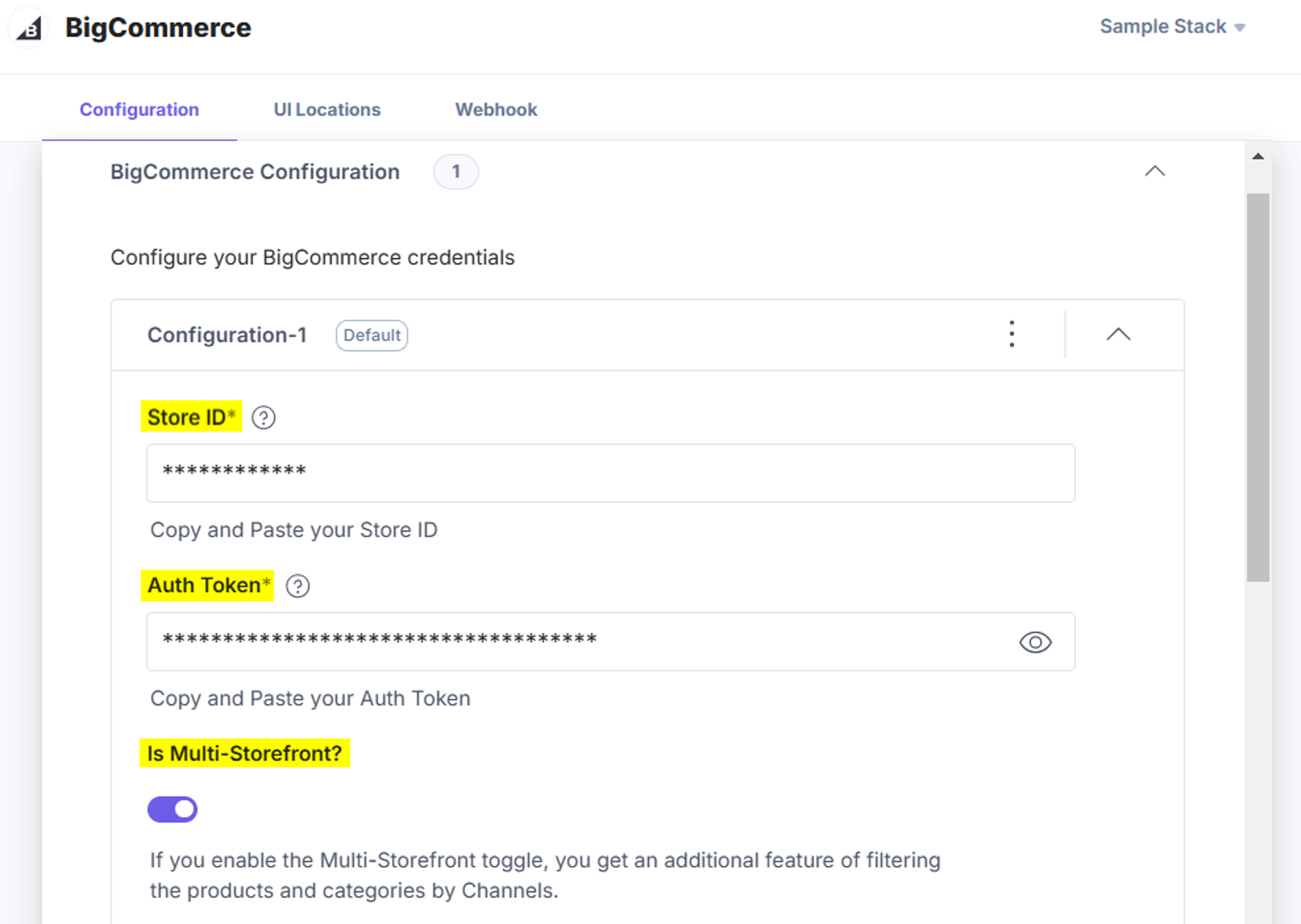The image size is (1301, 924).
Task: Disable the Is Multi-Storefront toggle
Action: point(172,809)
